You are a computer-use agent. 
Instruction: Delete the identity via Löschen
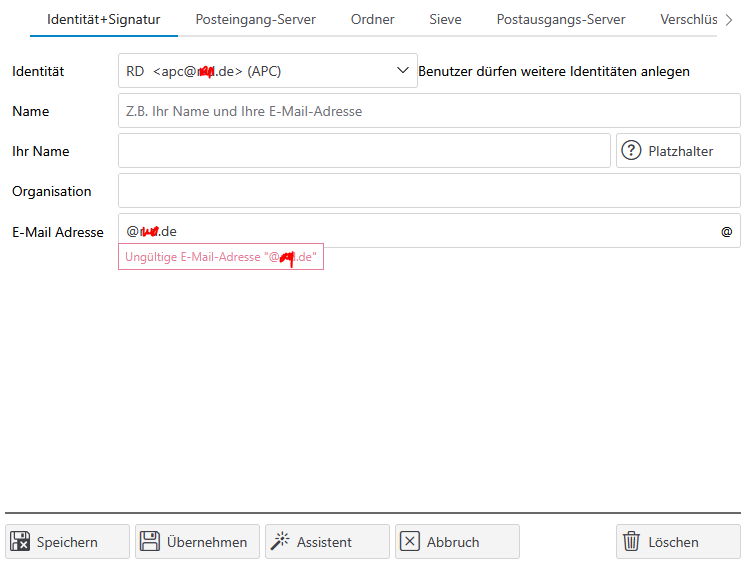678,542
